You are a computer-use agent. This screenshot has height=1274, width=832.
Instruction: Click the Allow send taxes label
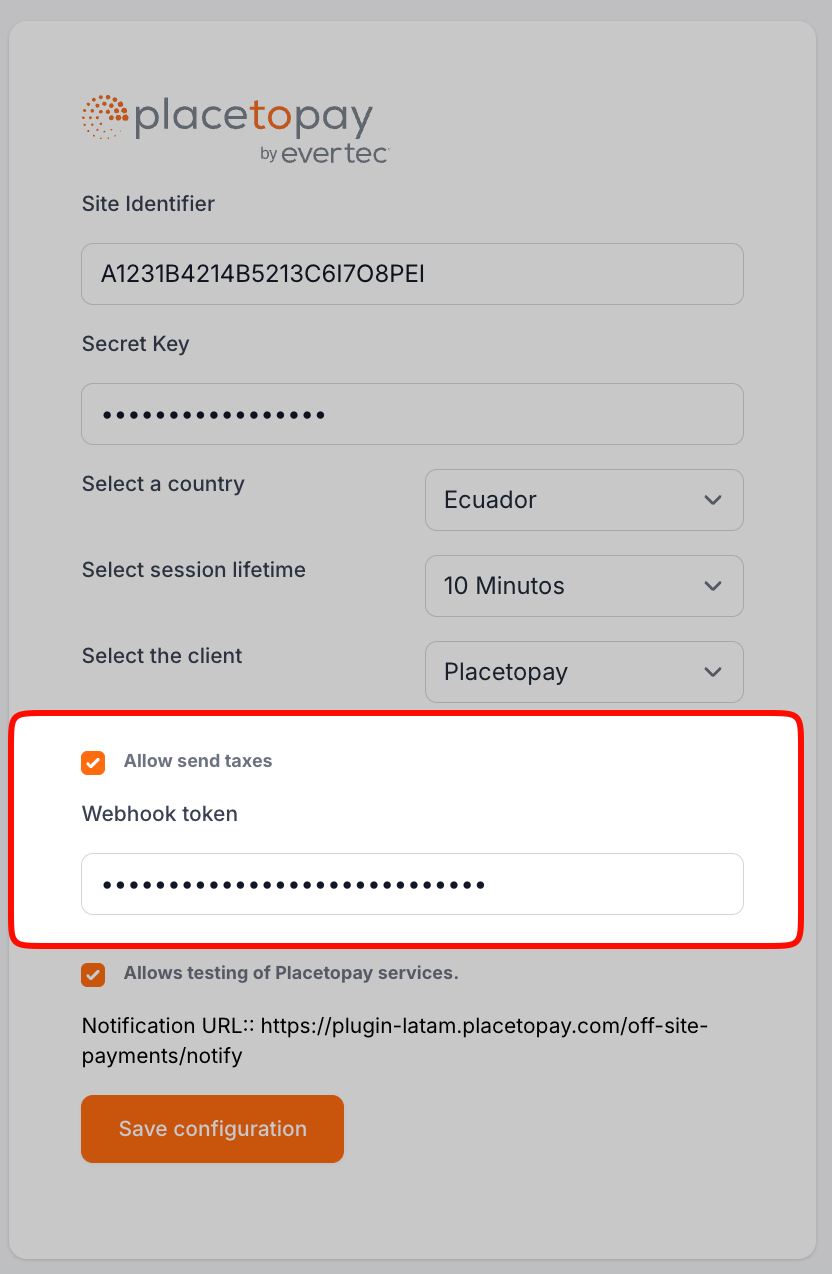click(198, 761)
